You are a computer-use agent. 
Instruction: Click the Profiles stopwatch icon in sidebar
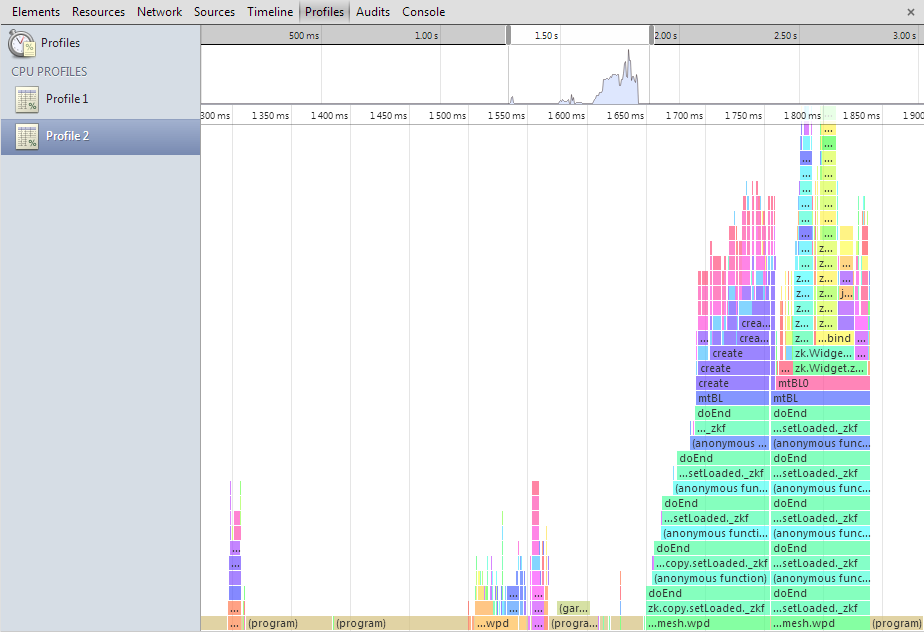(22, 44)
